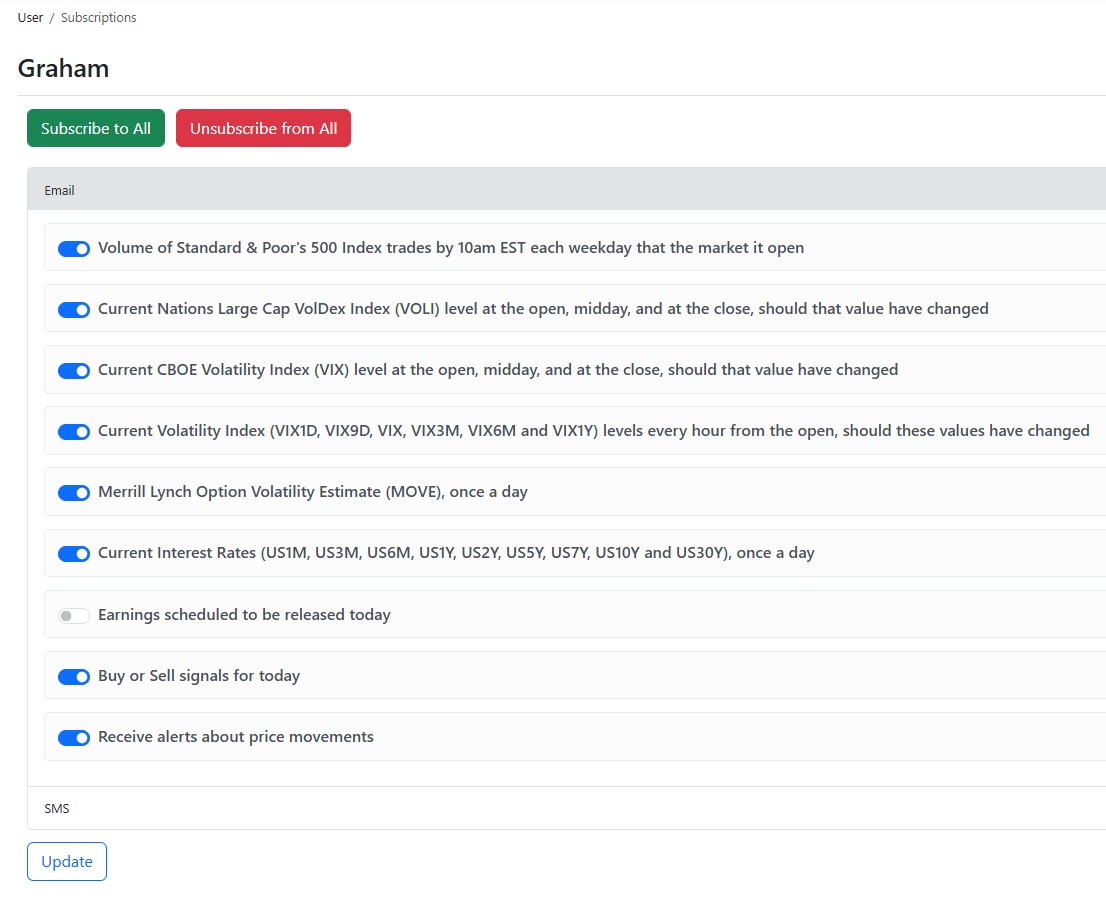Disable the Merrill Lynch MOVE switch
1106x904 pixels.
[x=74, y=493]
